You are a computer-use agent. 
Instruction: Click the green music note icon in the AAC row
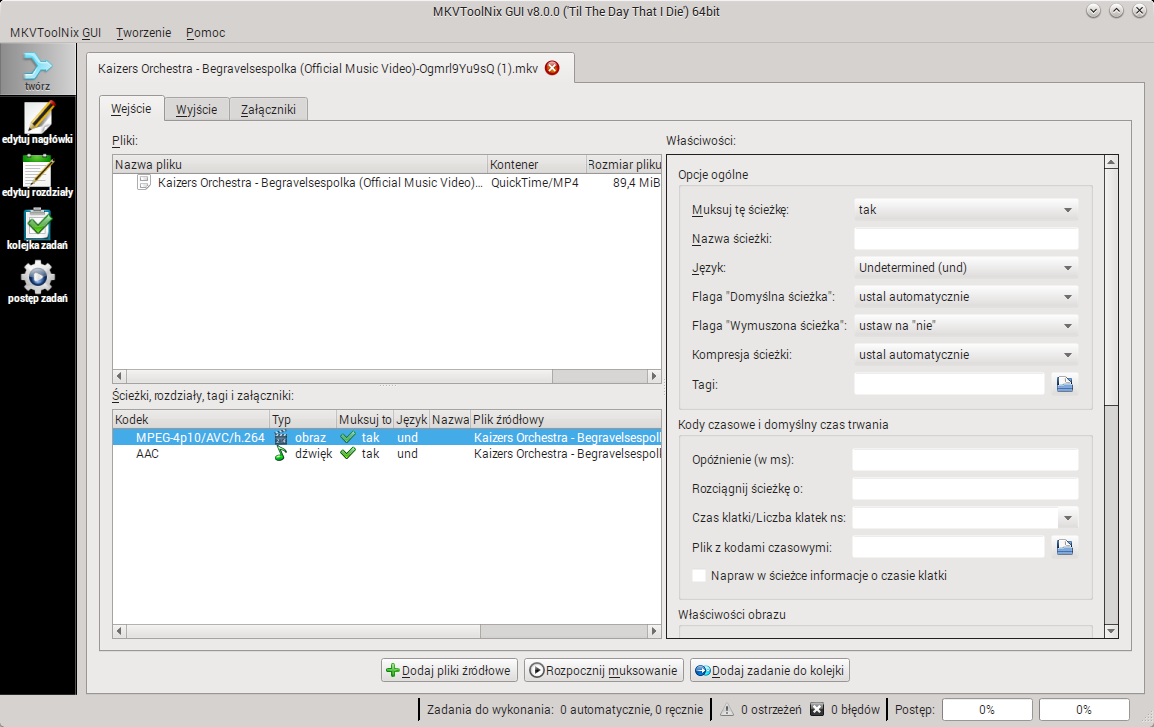[280, 453]
